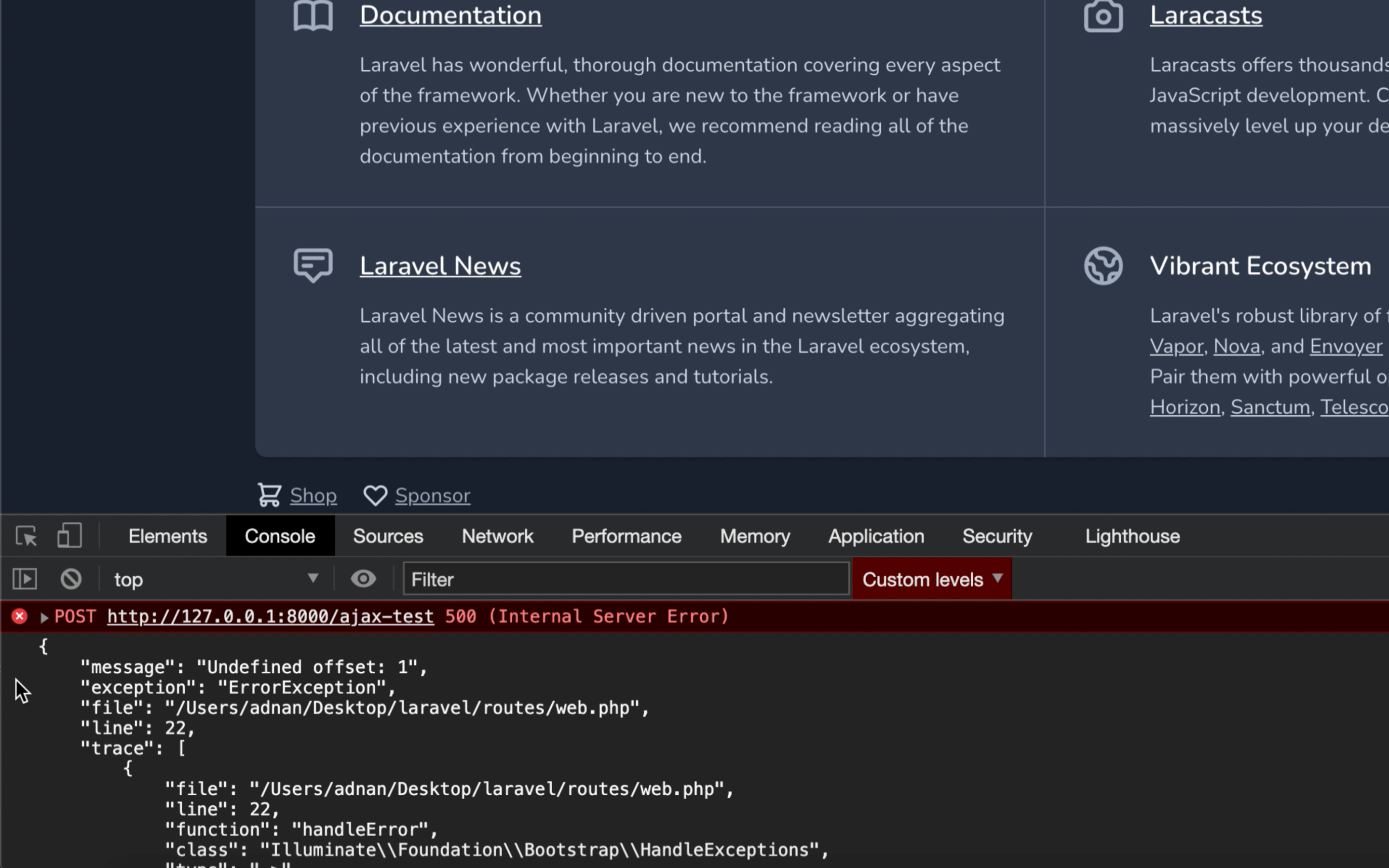The height and width of the screenshot is (868, 1389).
Task: Open the Sanctum link
Action: pos(1270,407)
